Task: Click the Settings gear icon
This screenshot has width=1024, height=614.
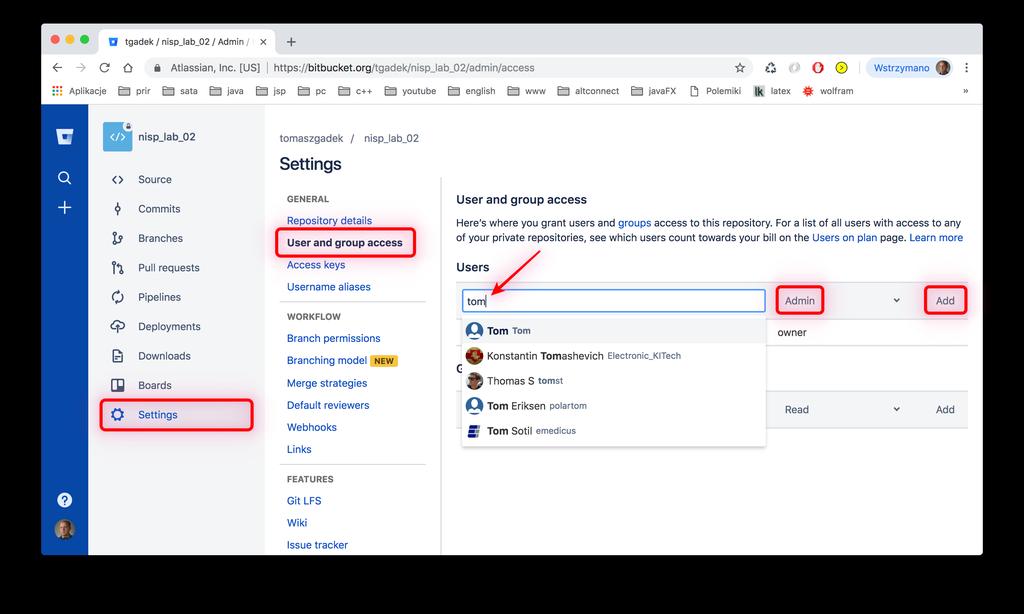Action: coord(118,415)
